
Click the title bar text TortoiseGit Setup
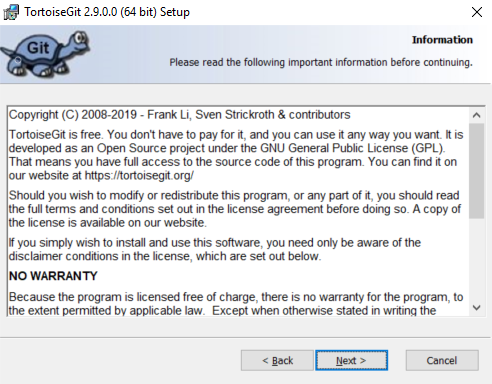coord(107,12)
